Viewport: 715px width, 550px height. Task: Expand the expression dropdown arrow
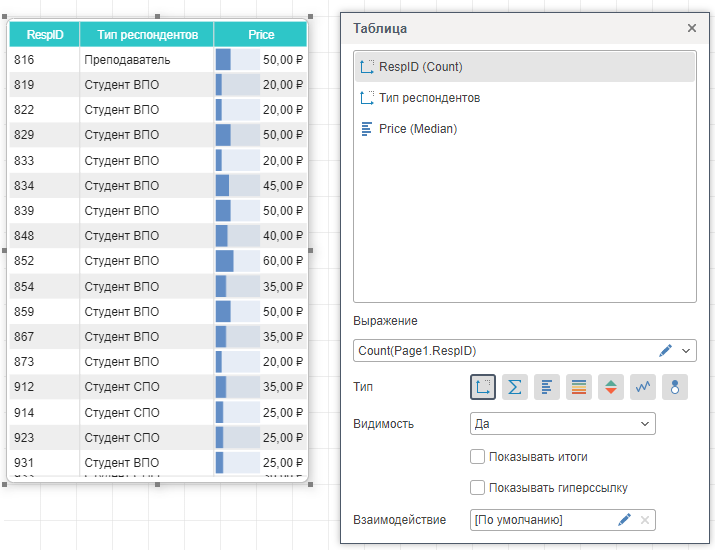[686, 351]
